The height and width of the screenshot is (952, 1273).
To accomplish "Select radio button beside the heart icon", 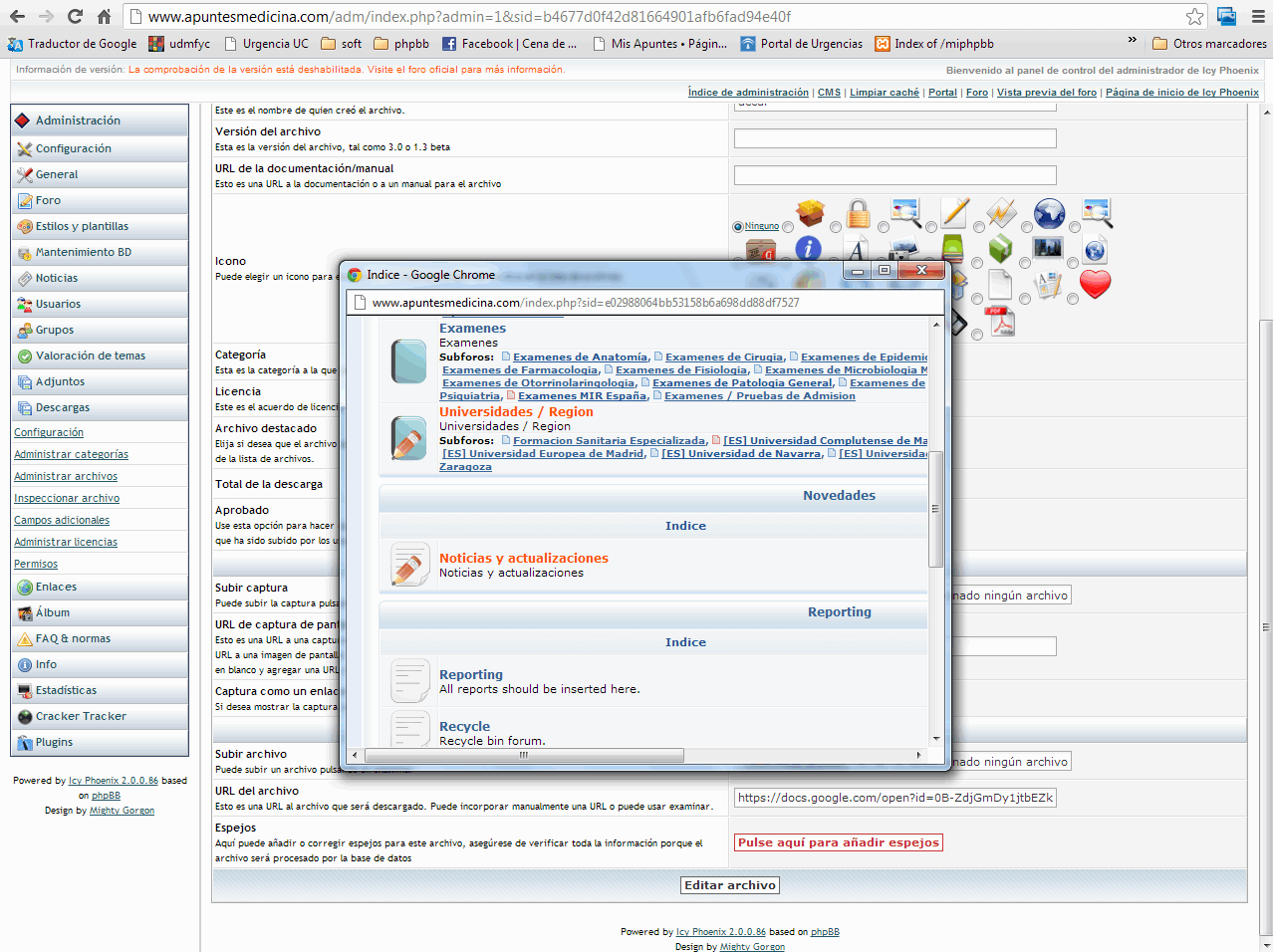I will coord(1073,299).
